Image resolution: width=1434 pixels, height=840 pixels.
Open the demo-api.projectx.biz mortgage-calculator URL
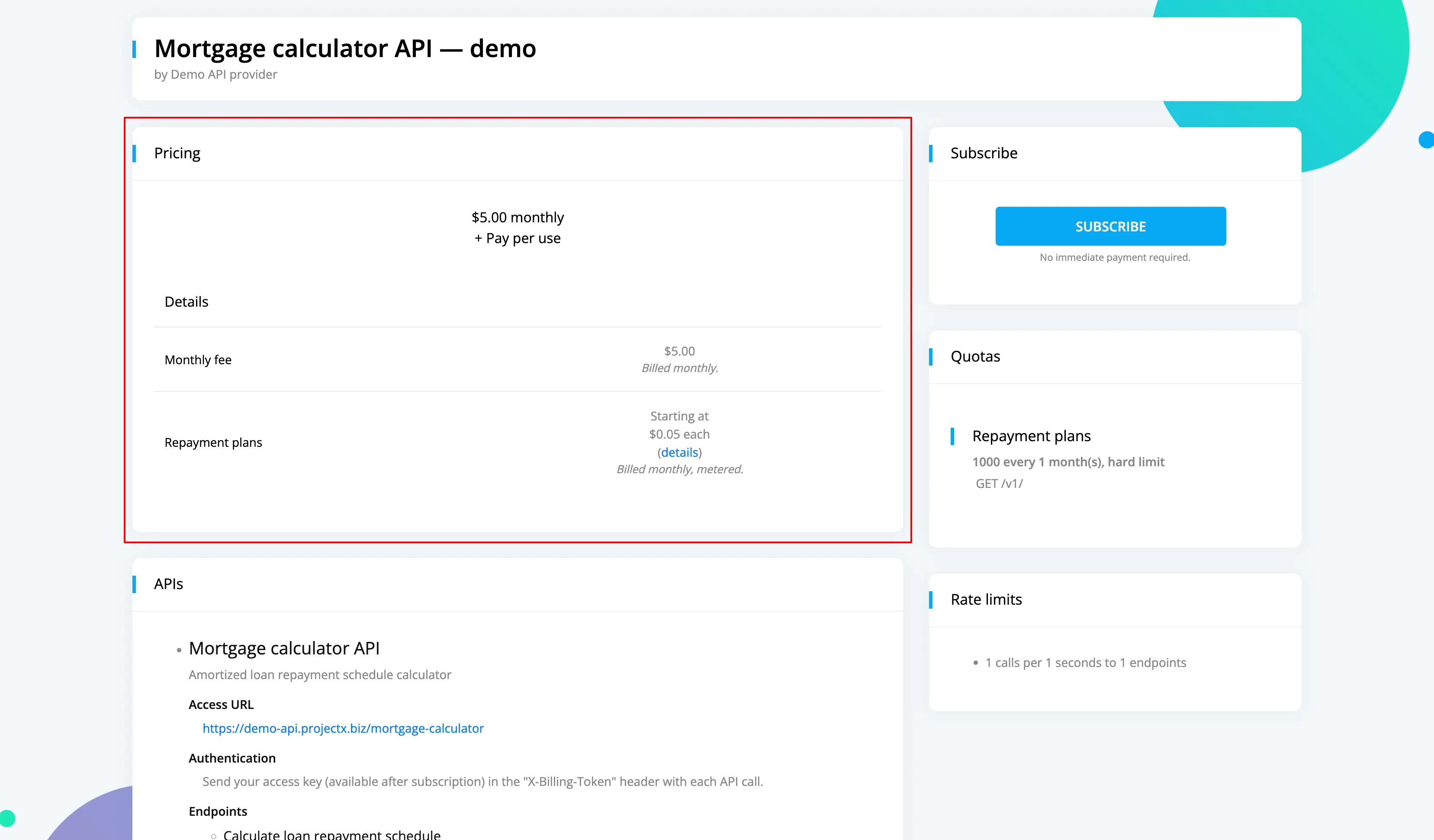point(343,728)
